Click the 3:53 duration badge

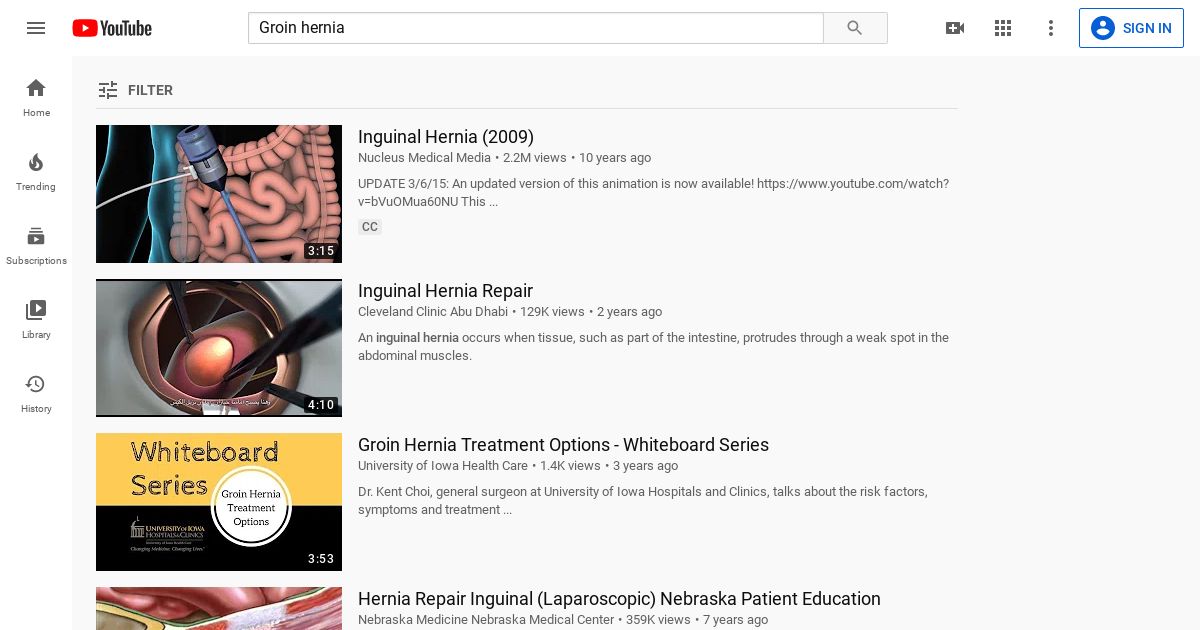click(321, 559)
